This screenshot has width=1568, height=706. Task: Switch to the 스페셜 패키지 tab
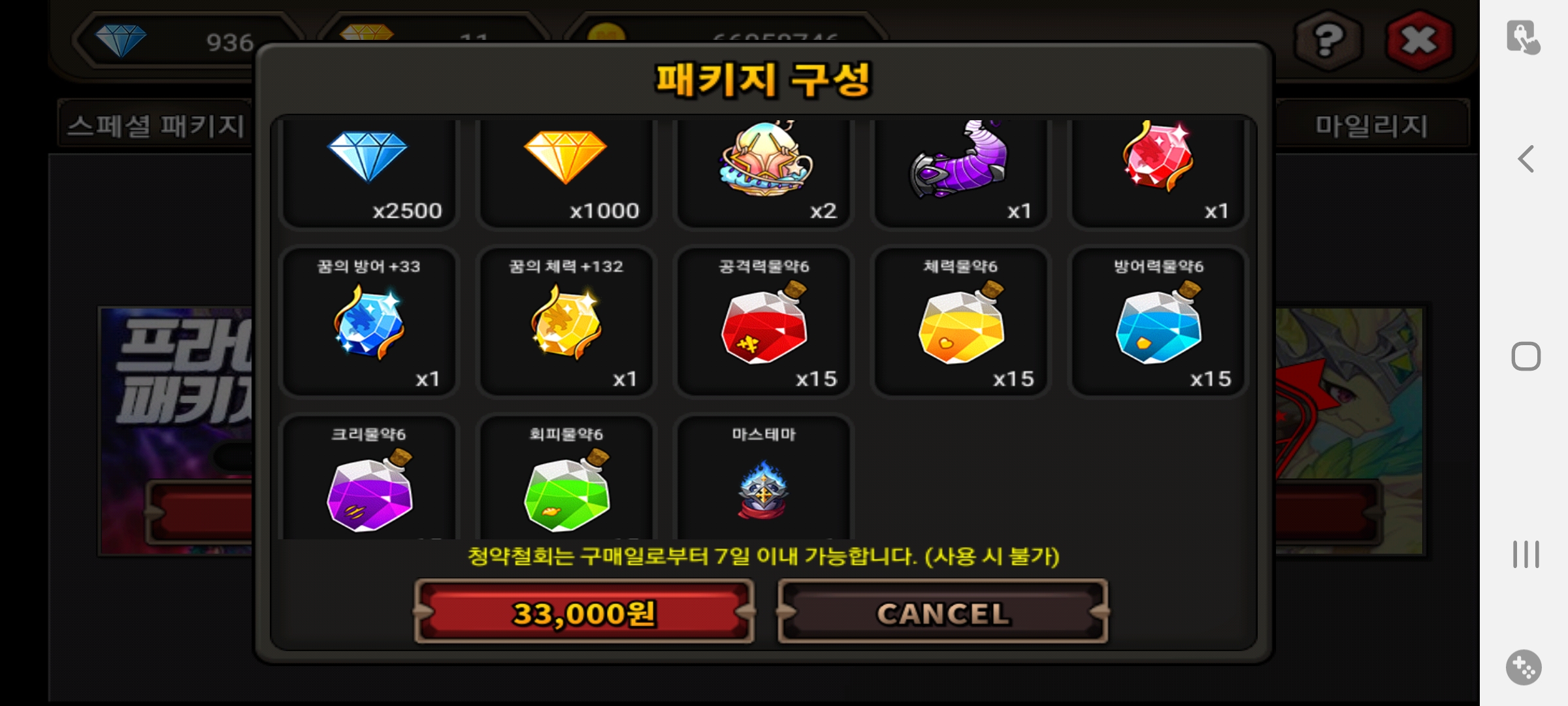155,124
